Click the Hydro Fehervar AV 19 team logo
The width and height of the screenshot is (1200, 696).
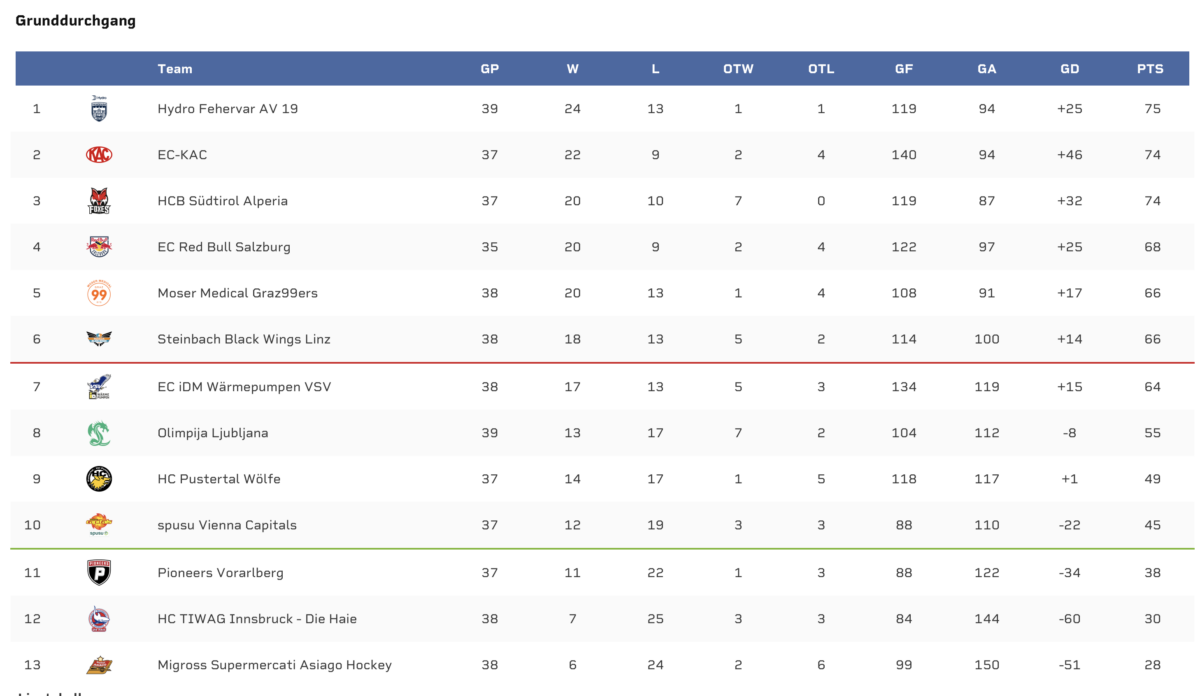[99, 109]
